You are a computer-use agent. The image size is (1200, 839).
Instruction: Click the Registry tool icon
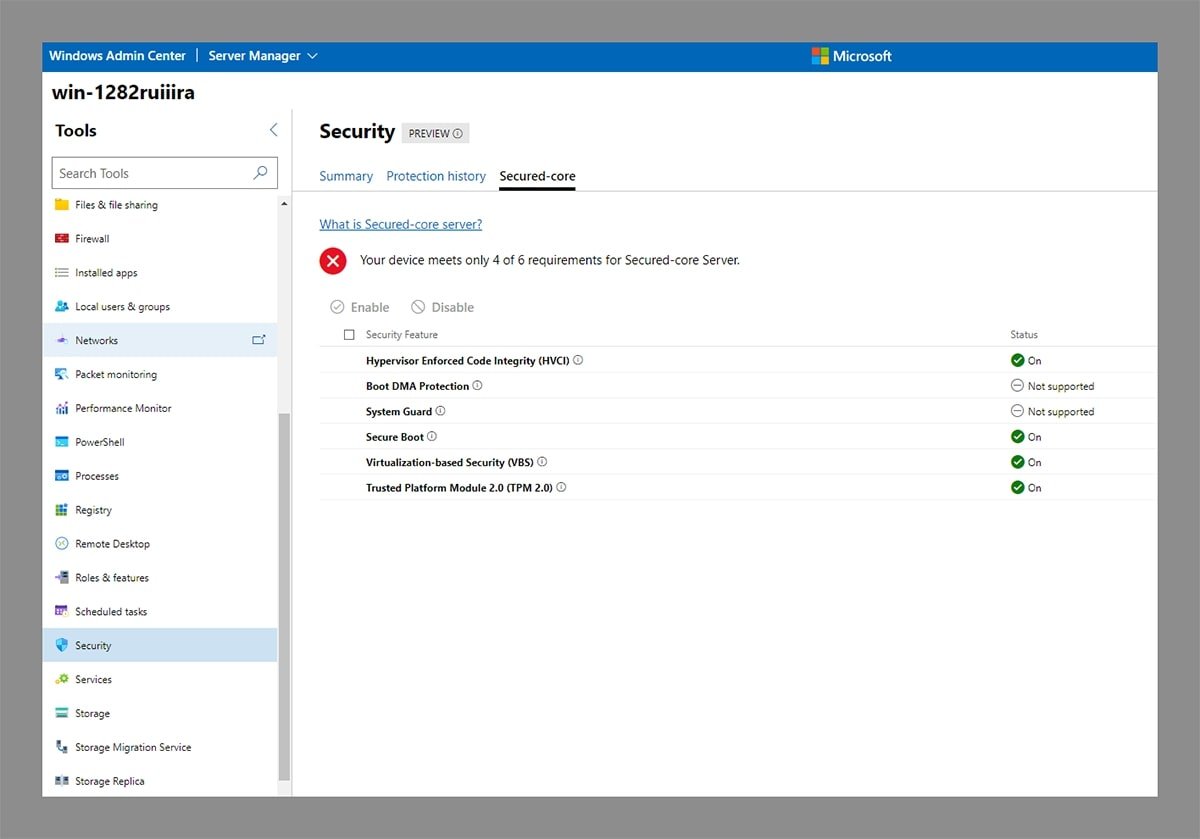62,510
